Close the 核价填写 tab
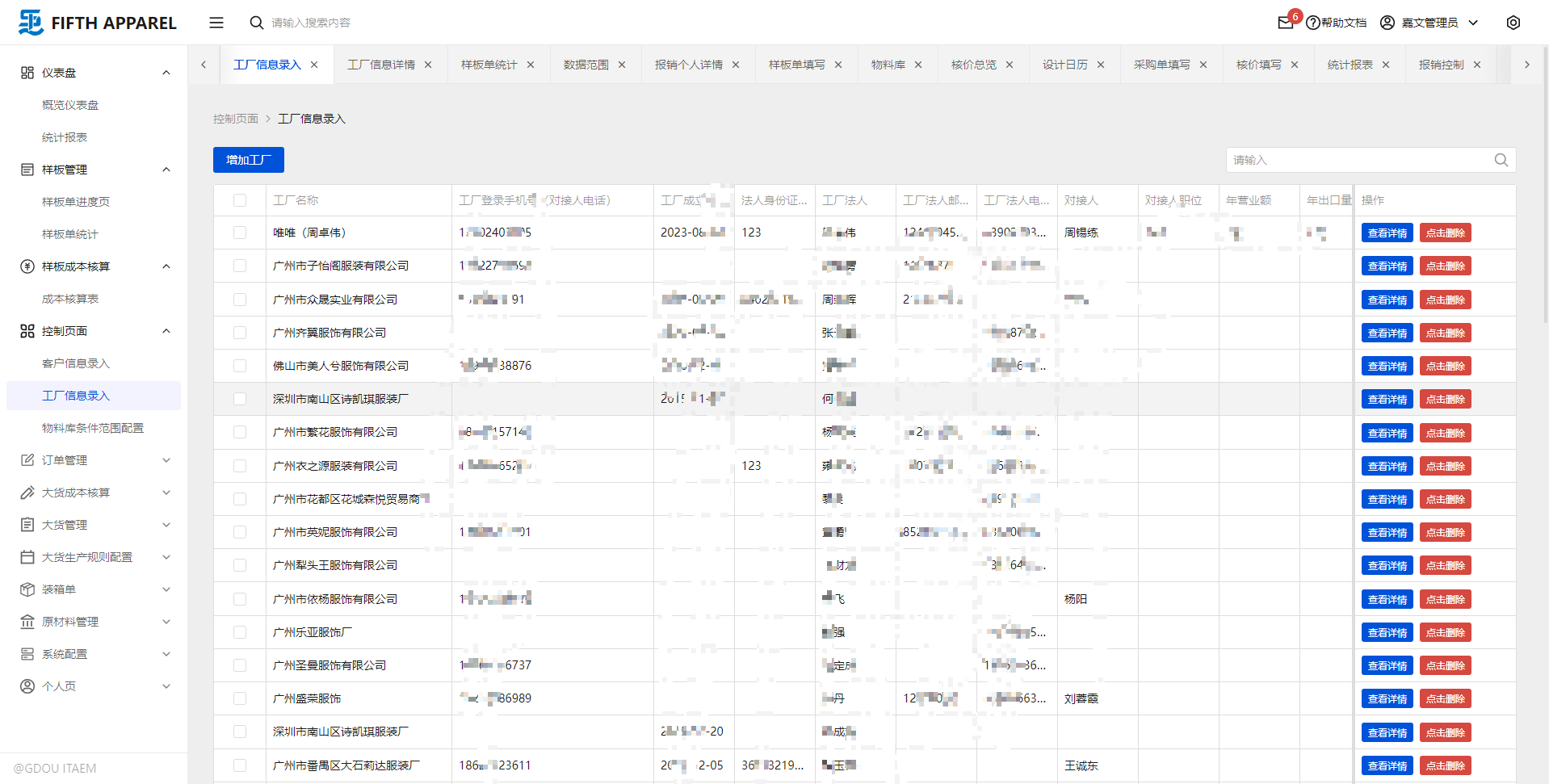The height and width of the screenshot is (784, 1549). 1295,65
